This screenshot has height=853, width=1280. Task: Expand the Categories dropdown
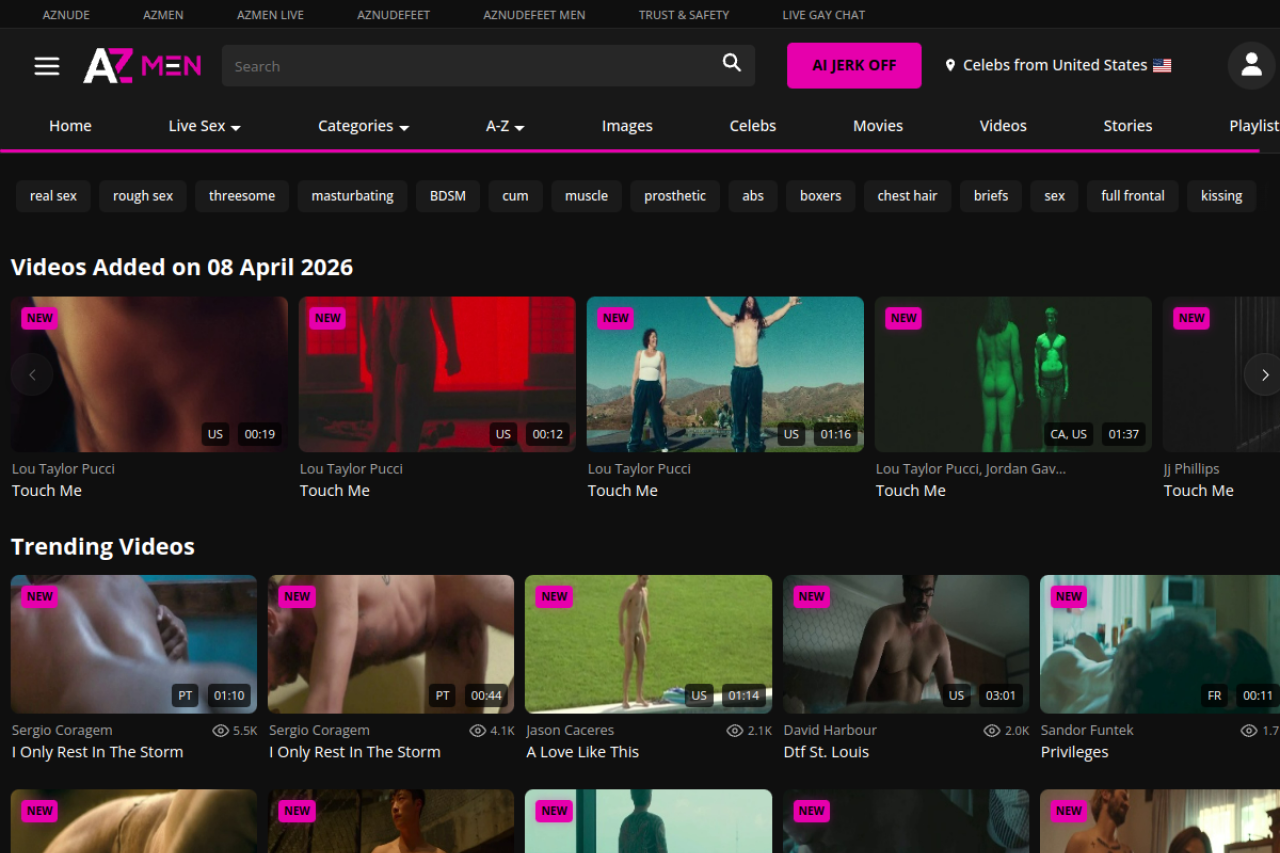click(363, 126)
